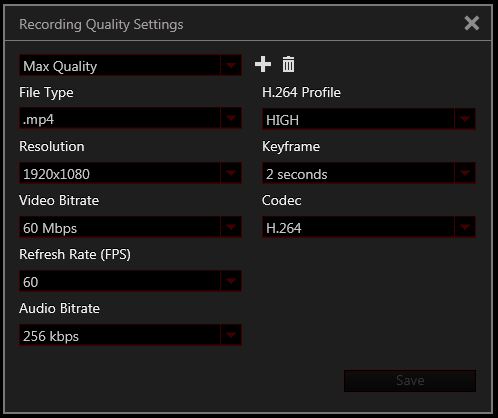Screen dimensions: 498x418
Task: Open the Codec dropdown showing H.264
Action: [x=369, y=227]
